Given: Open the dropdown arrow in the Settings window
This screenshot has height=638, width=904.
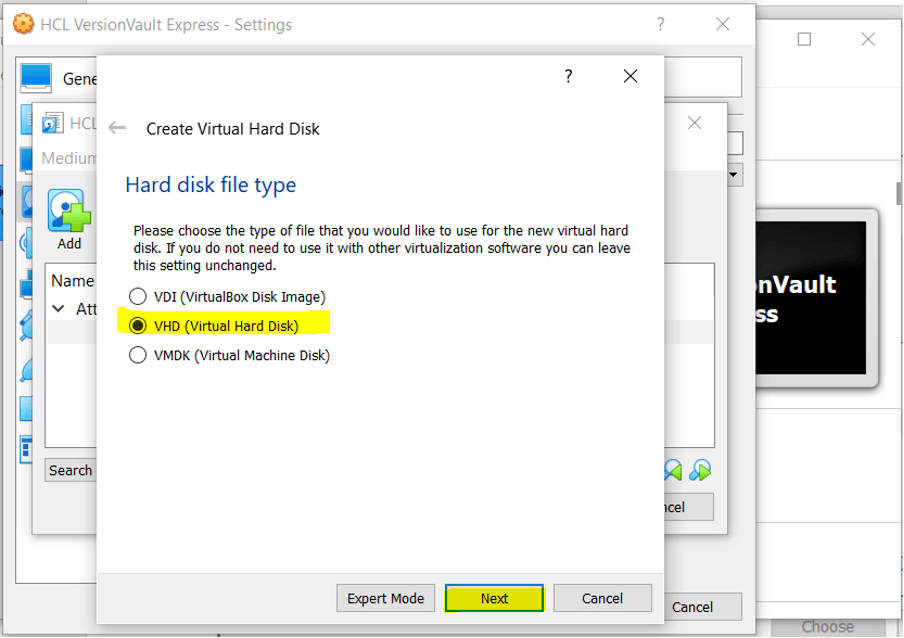Looking at the screenshot, I should click(x=733, y=174).
